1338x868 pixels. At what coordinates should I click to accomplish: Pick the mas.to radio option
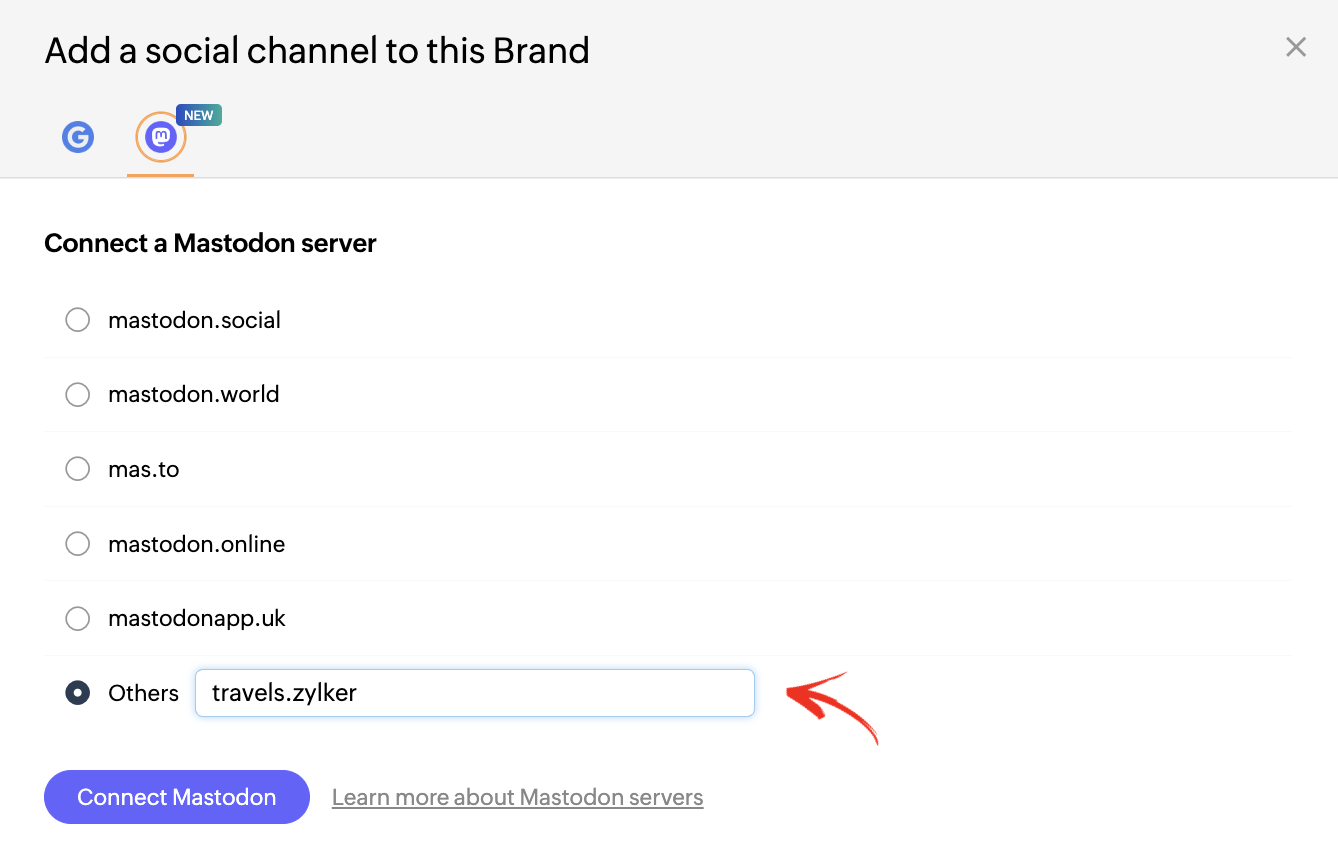(x=77, y=469)
